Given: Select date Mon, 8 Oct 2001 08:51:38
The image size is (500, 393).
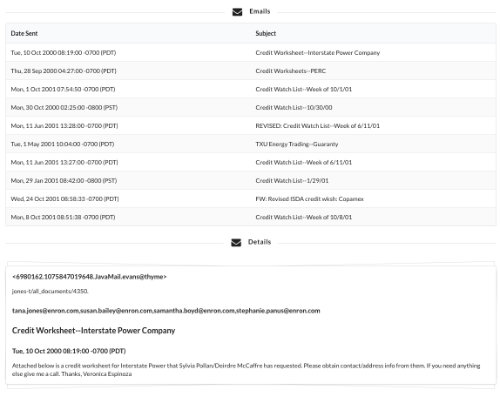Looking at the screenshot, I should click(63, 217).
